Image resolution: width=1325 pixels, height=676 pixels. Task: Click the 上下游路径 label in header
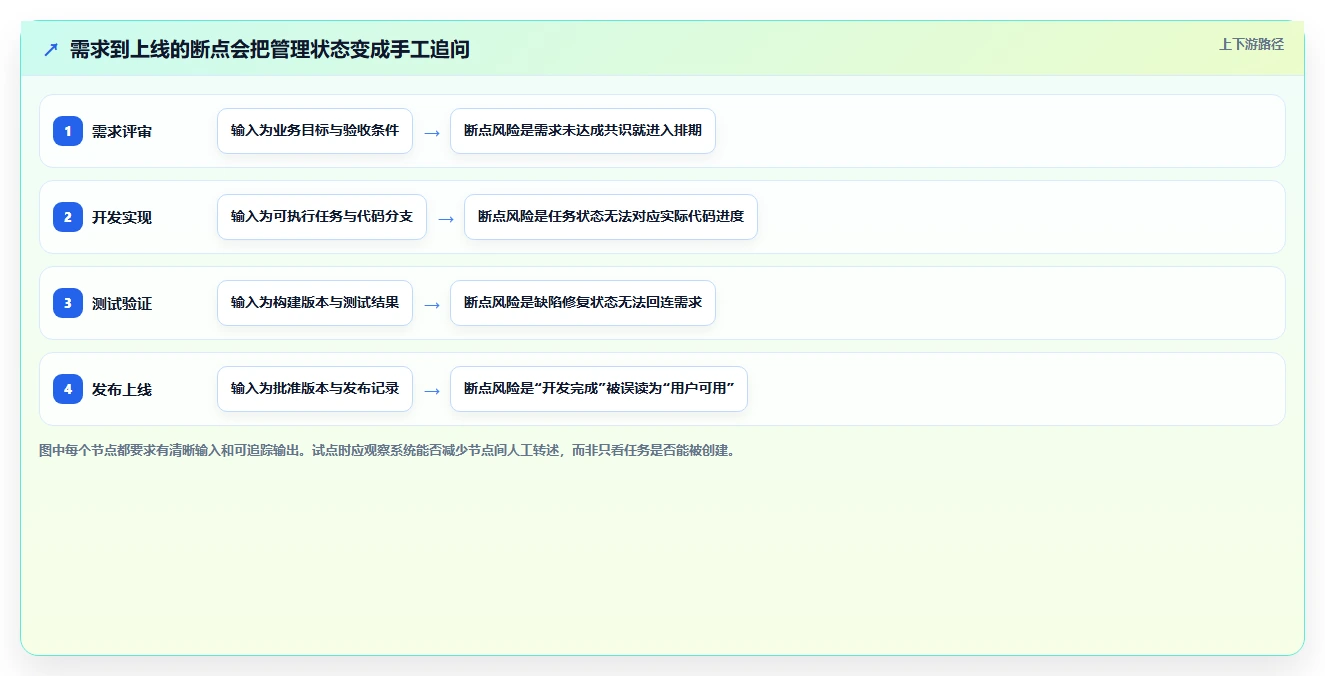coord(1251,44)
